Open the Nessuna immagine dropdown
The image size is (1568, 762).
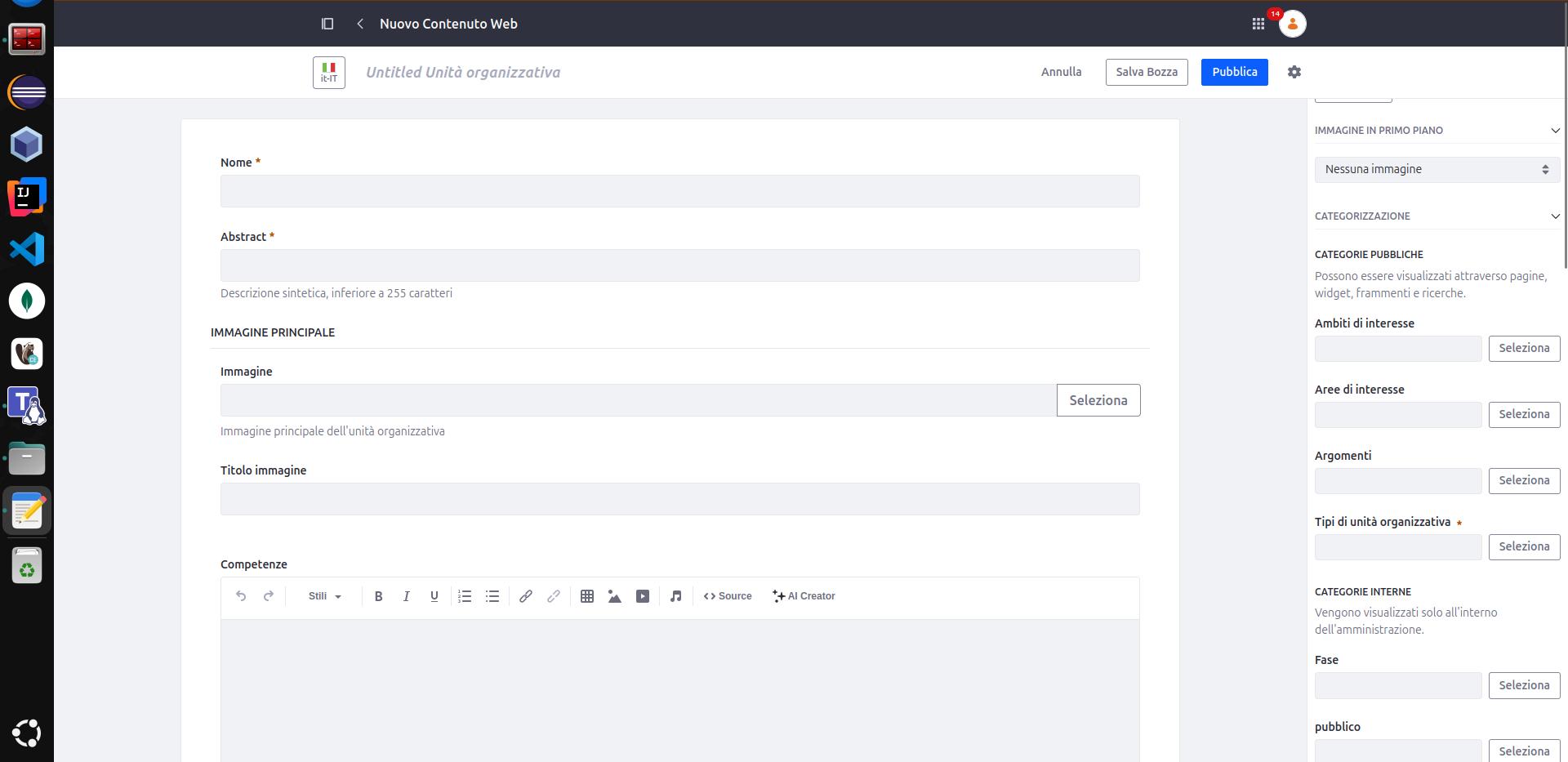click(x=1437, y=169)
